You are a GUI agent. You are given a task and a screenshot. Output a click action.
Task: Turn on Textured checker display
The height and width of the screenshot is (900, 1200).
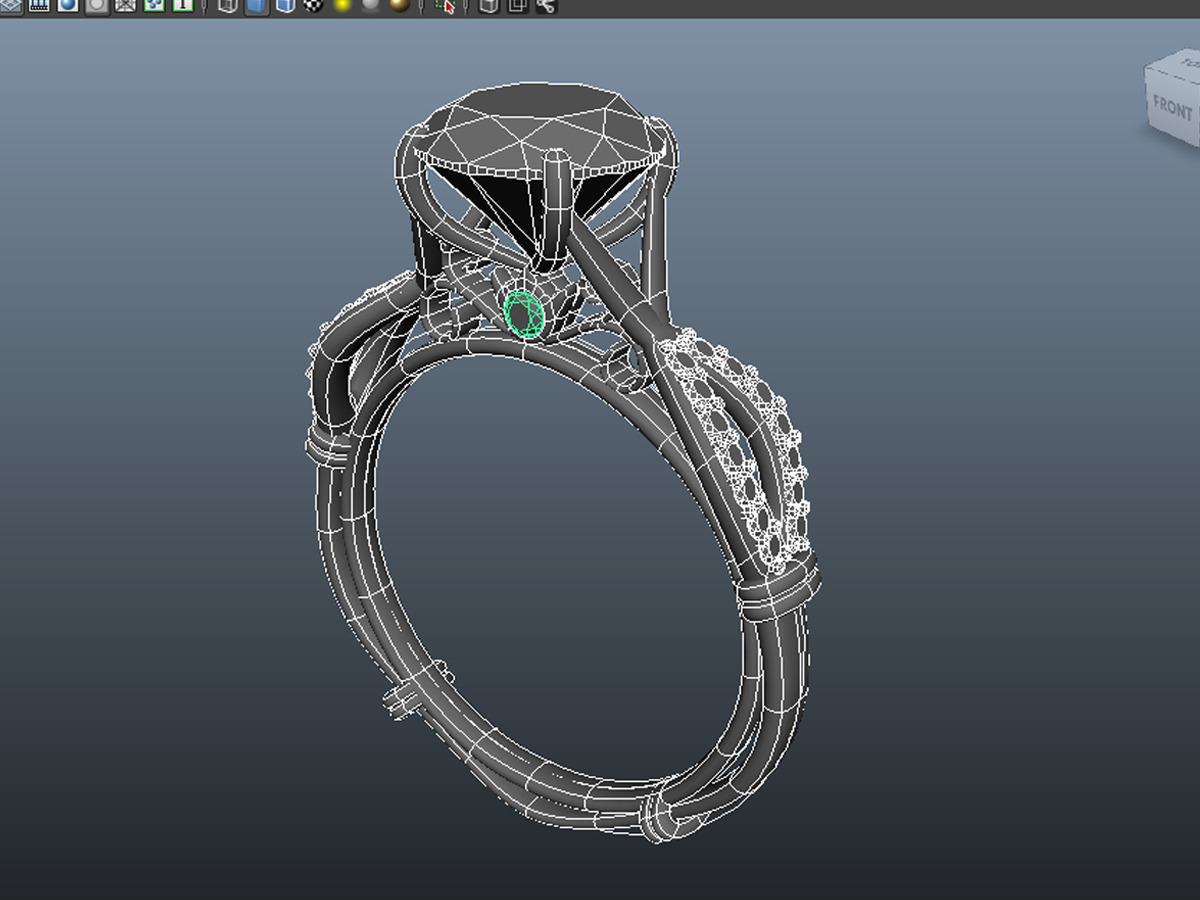click(x=314, y=5)
